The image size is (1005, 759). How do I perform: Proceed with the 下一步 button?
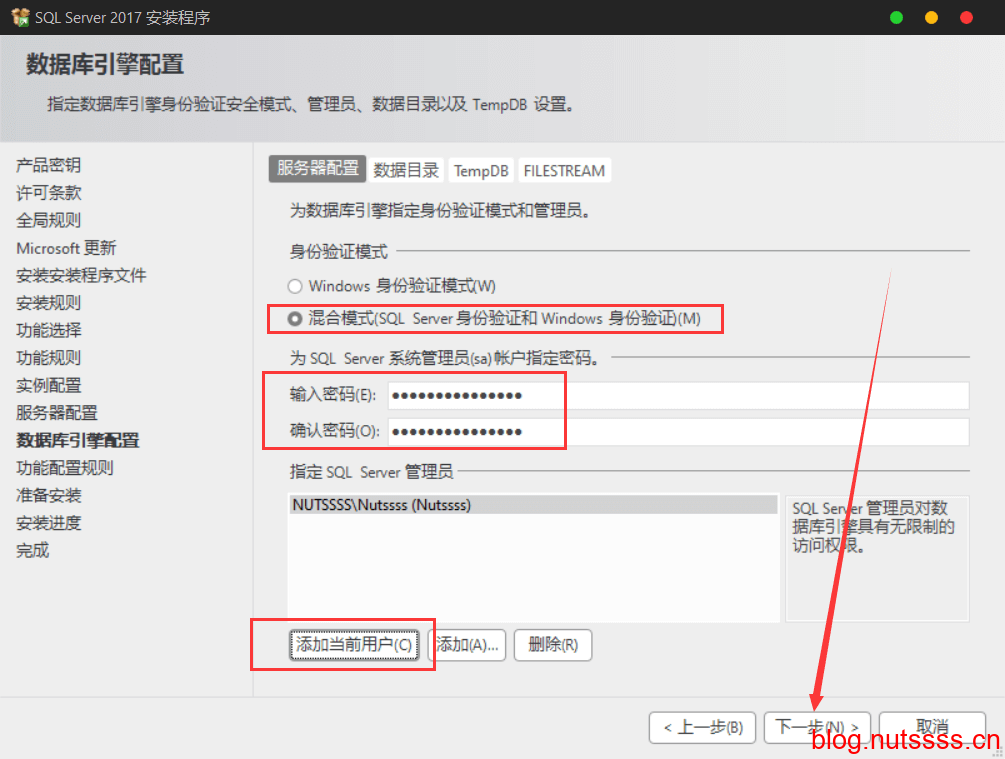pyautogui.click(x=817, y=727)
